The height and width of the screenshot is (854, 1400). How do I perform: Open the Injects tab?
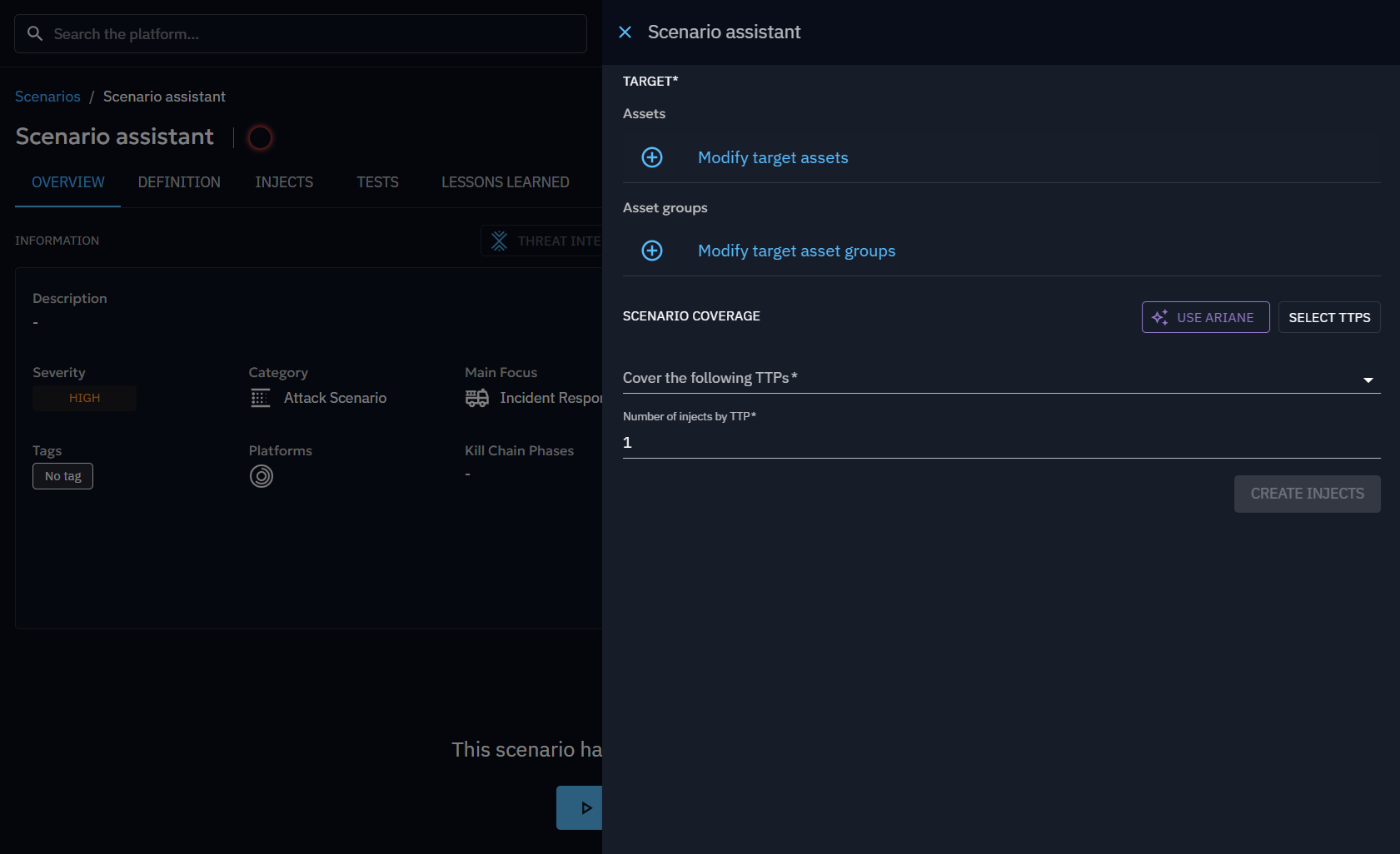[284, 182]
